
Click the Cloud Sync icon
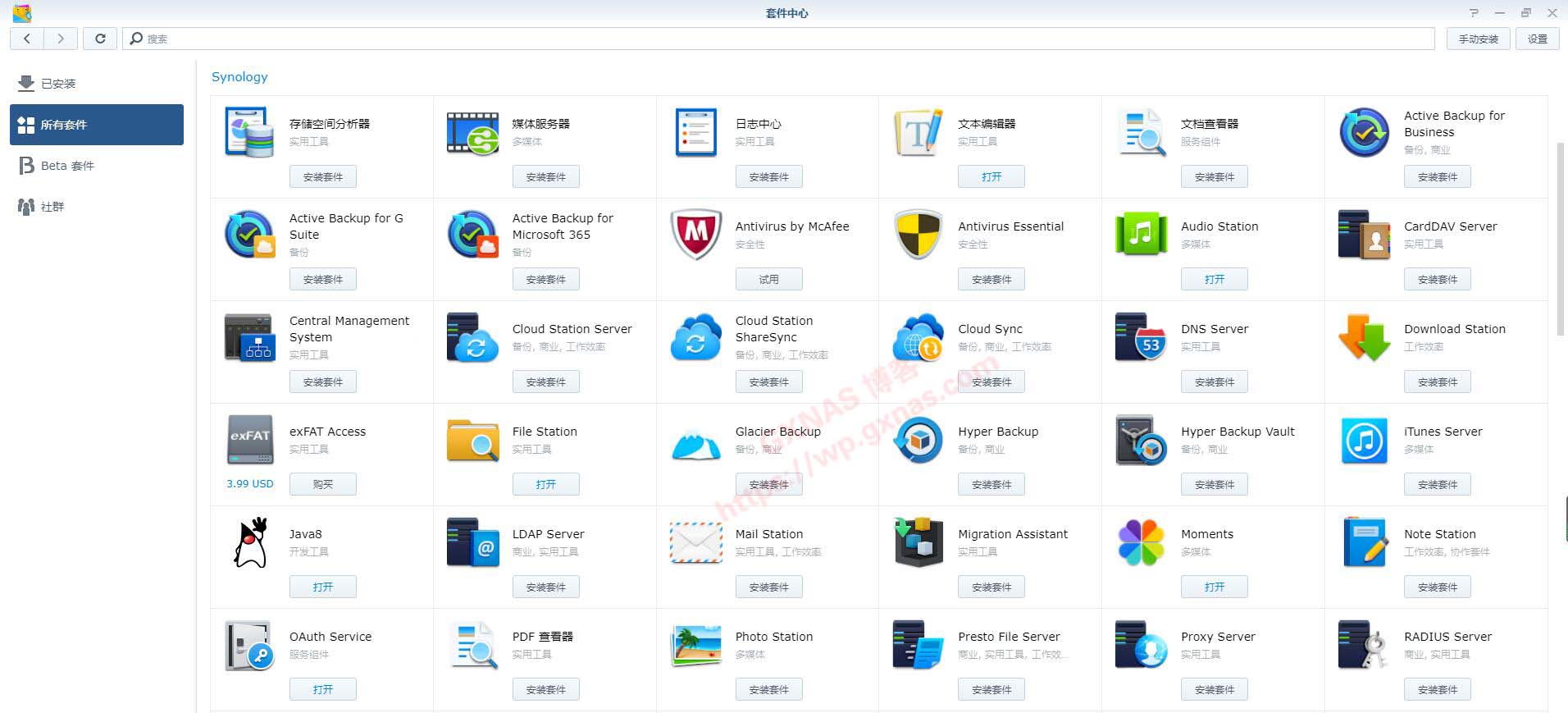918,336
